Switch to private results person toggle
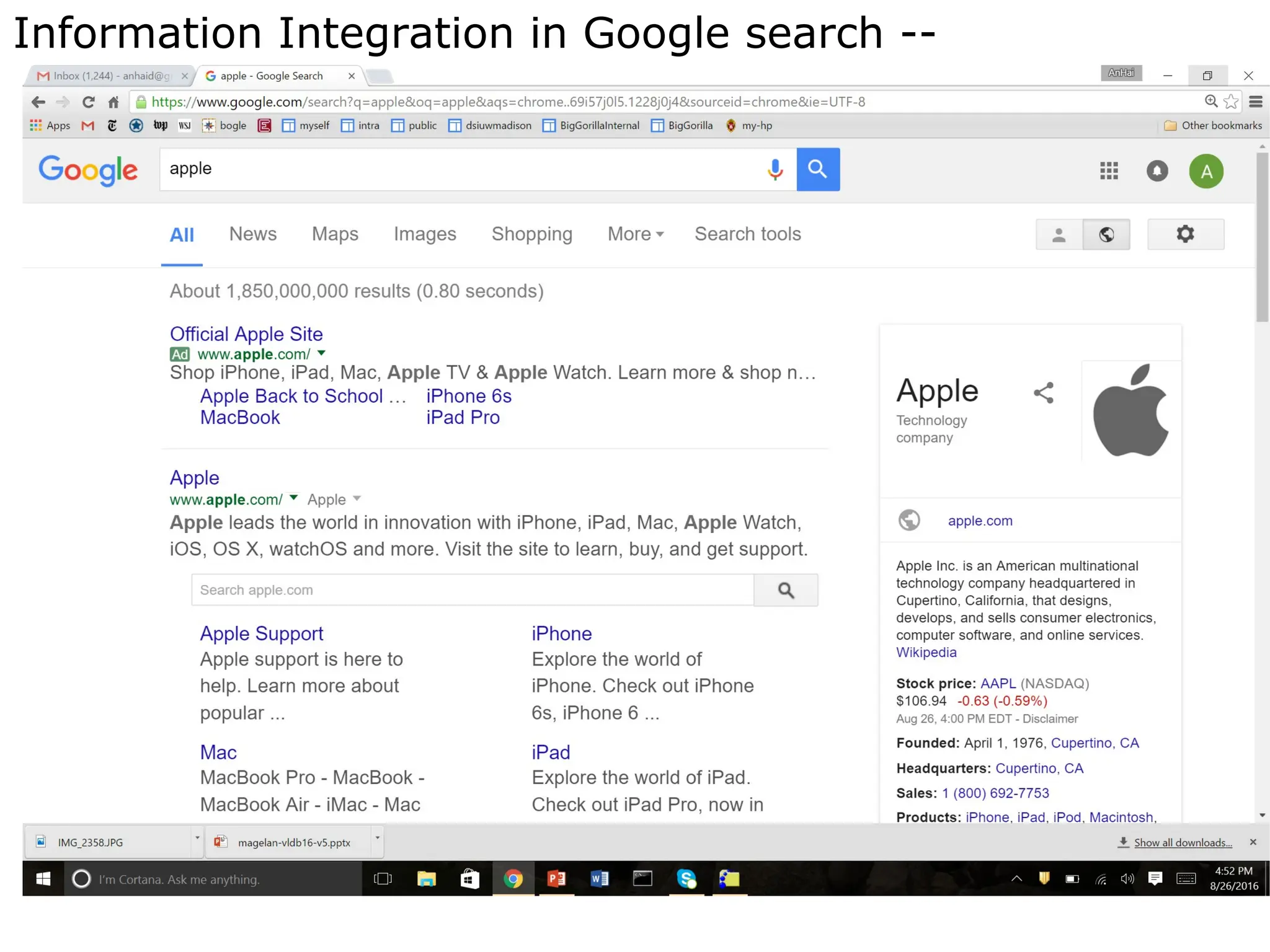 click(1059, 234)
